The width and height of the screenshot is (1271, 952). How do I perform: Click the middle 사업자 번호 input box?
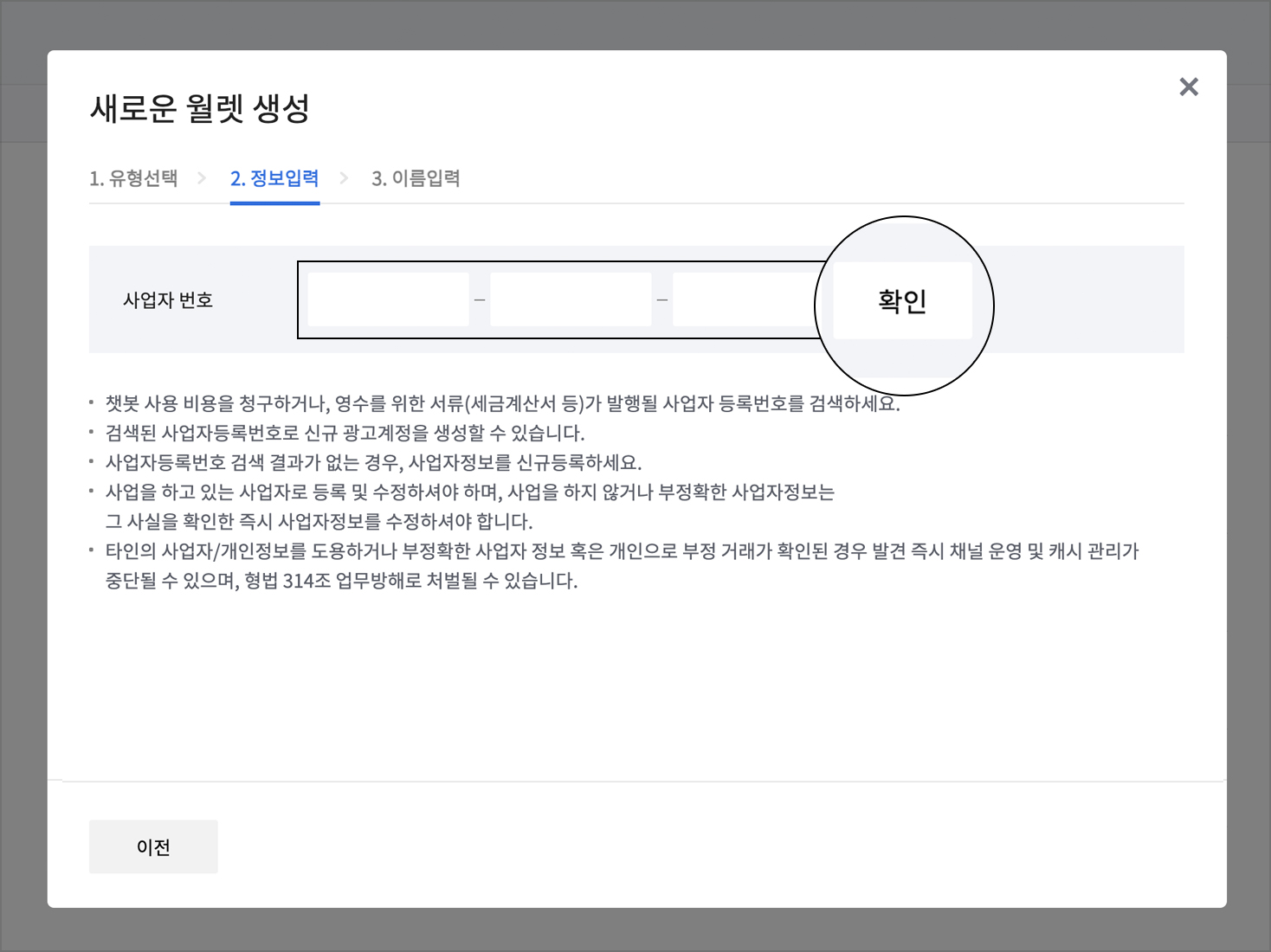[x=571, y=299]
